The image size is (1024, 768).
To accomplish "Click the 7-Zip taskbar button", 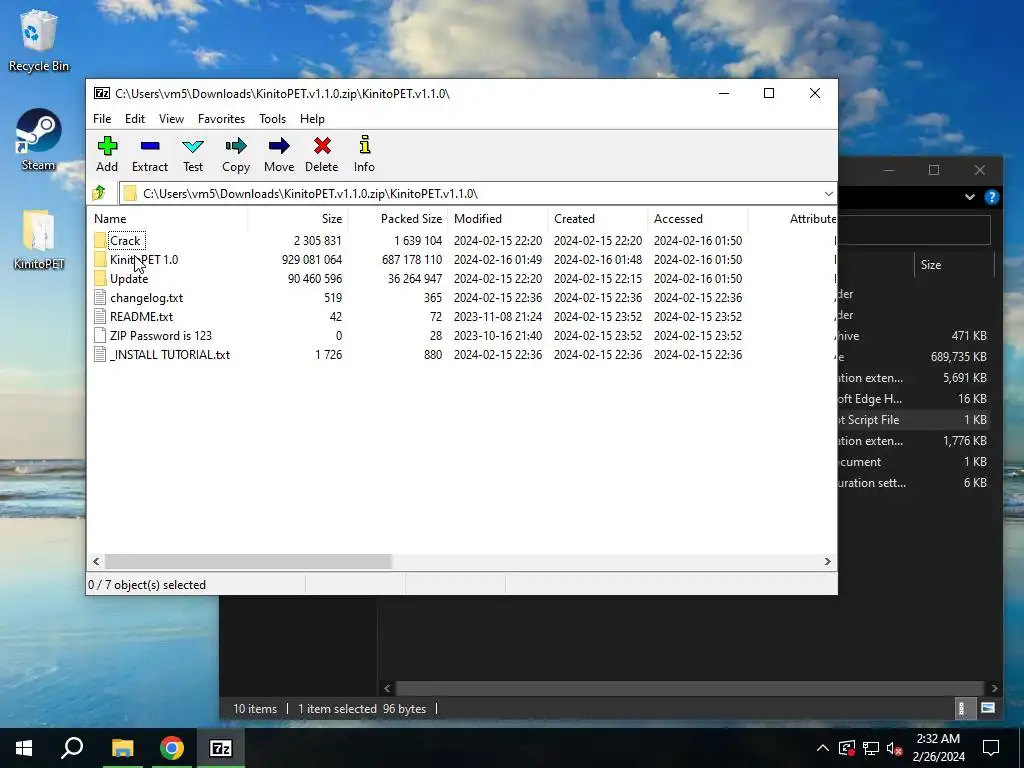I will click(221, 748).
